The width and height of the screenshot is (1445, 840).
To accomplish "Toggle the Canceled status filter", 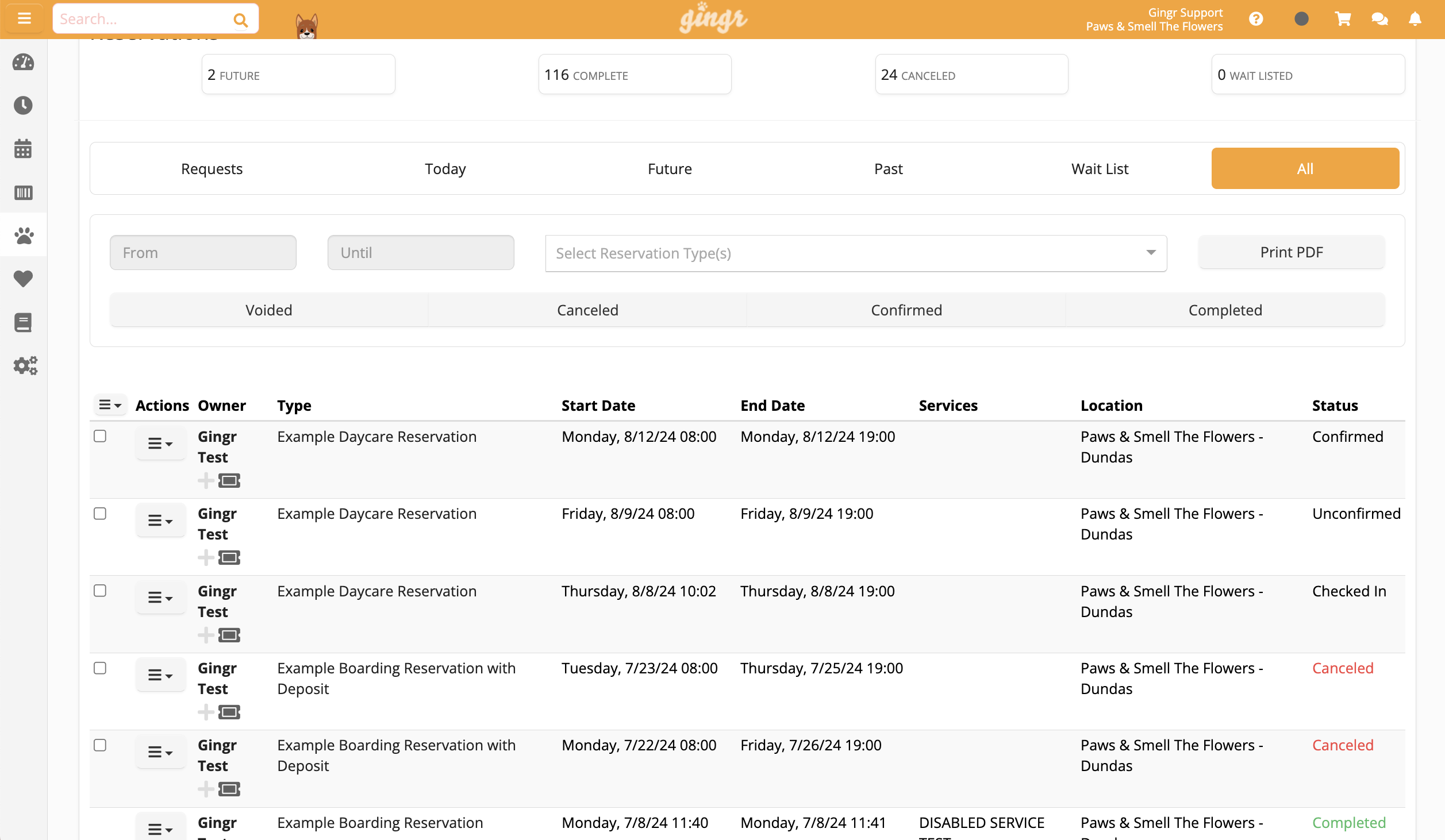I will tap(587, 310).
